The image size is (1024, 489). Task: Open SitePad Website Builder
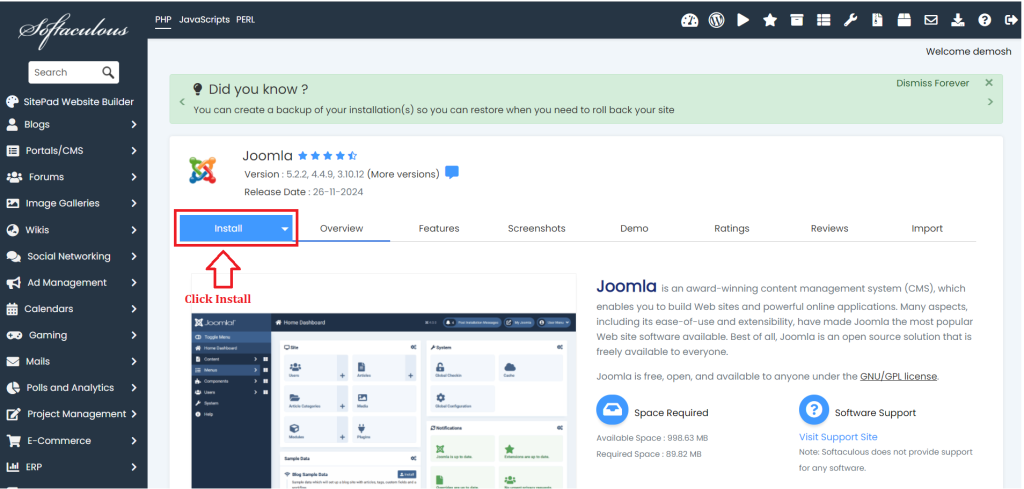point(70,102)
